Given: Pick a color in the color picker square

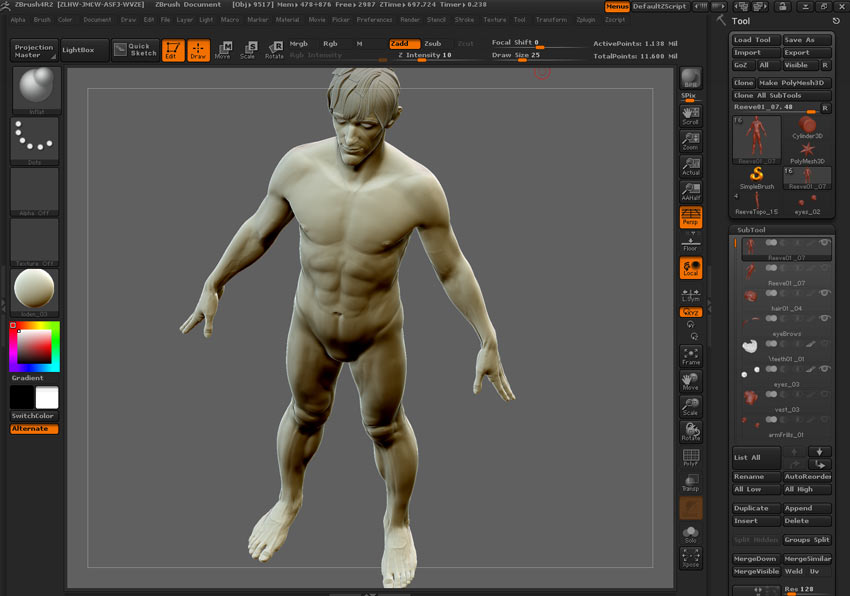Looking at the screenshot, I should [34, 347].
